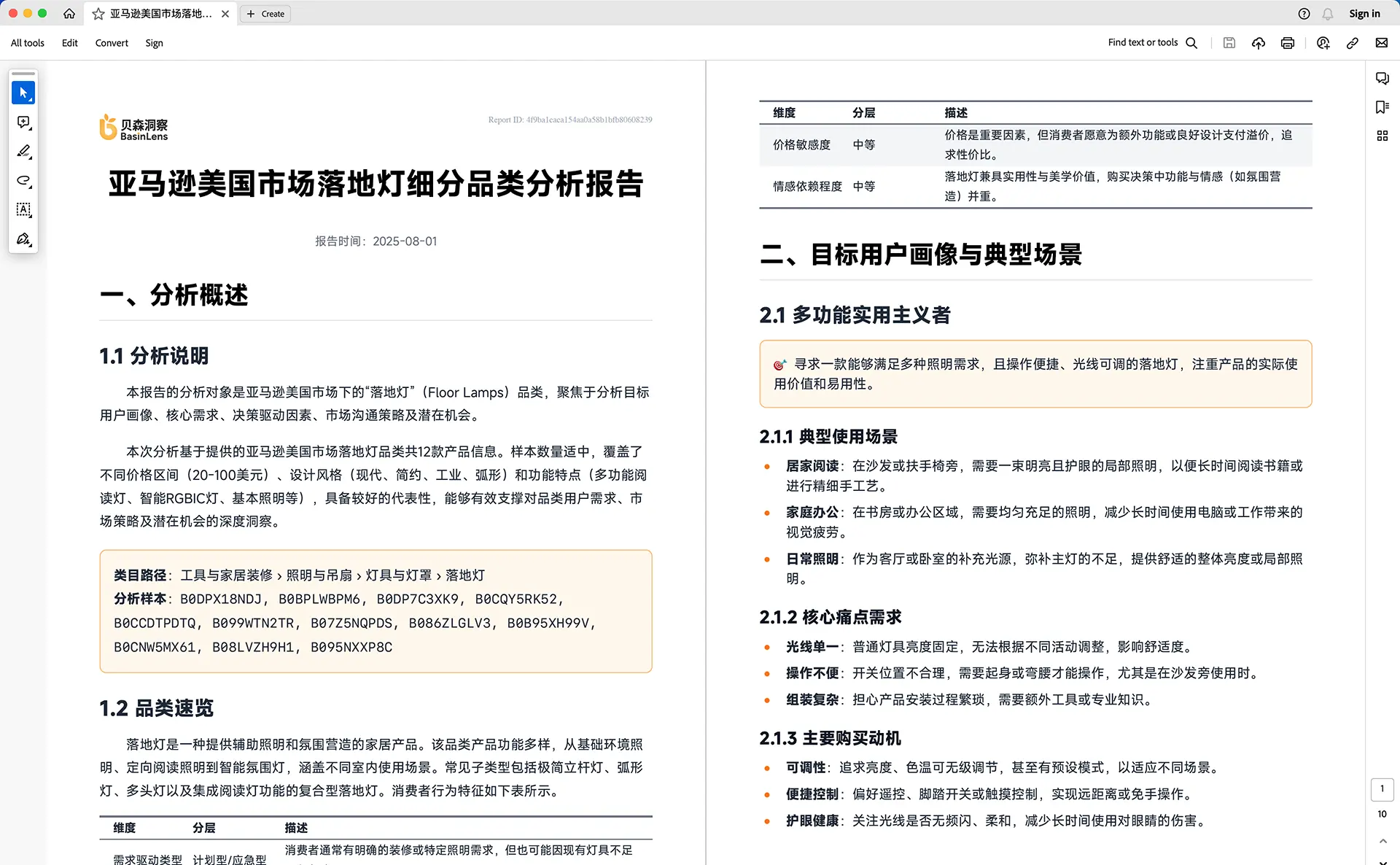Choose the add comment tool
This screenshot has height=865, width=1400.
pyautogui.click(x=23, y=123)
